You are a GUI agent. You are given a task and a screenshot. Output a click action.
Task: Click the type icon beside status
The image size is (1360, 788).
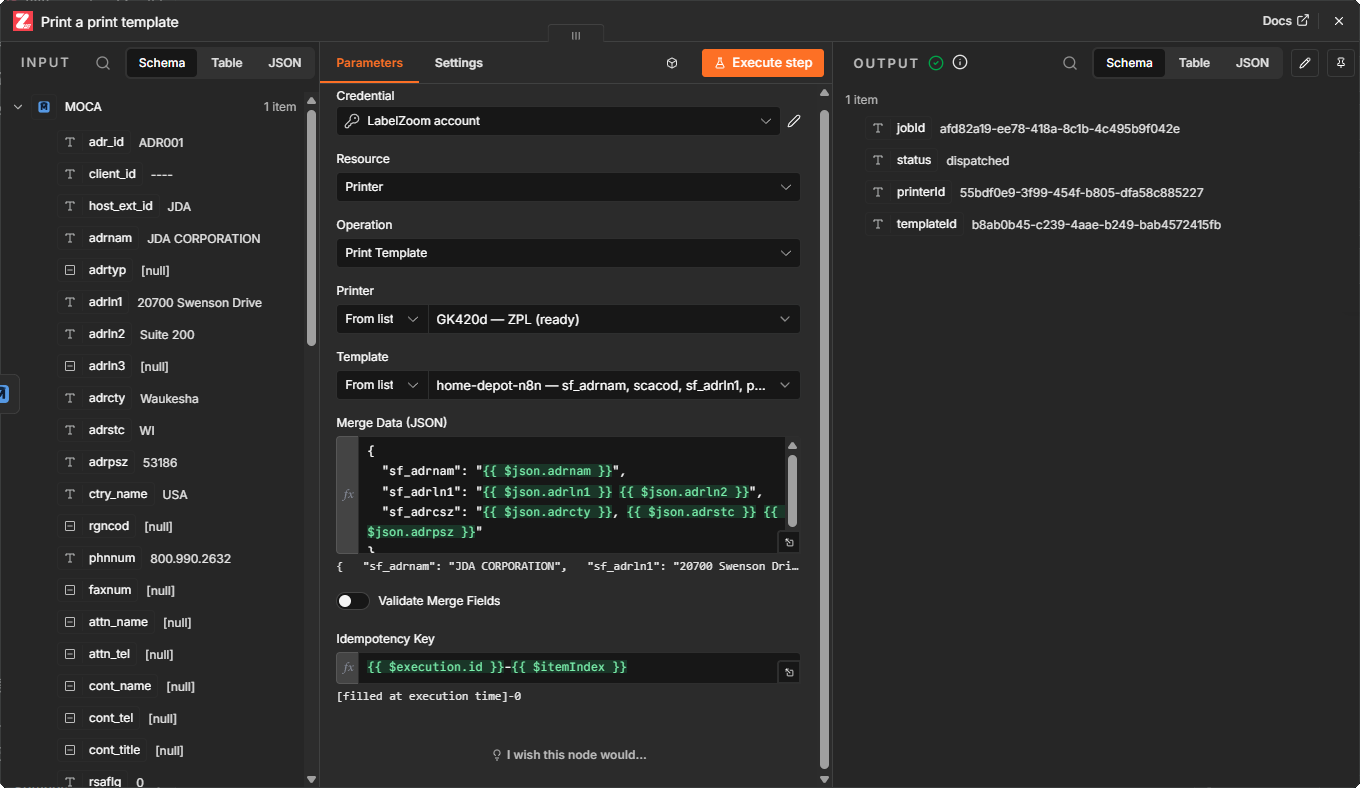click(878, 160)
